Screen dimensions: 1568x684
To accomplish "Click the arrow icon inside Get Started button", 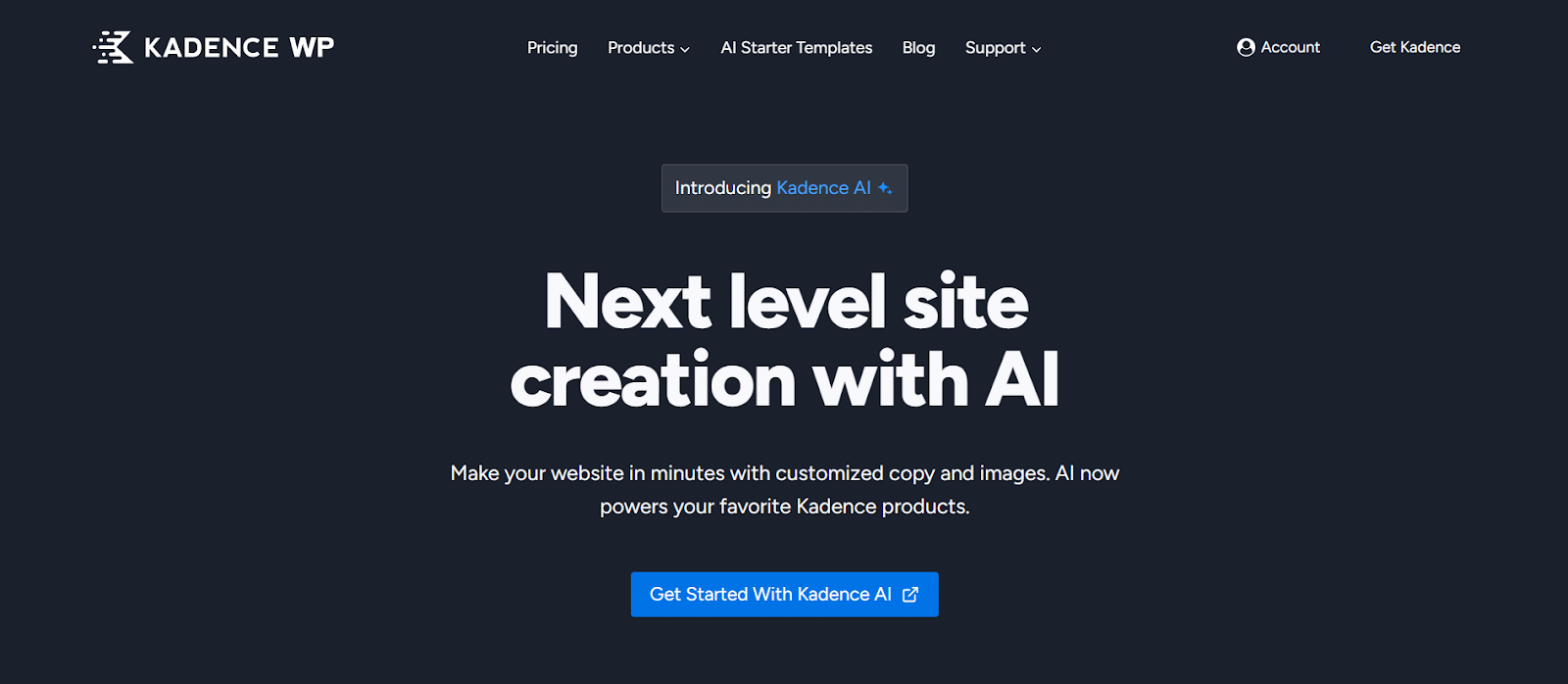I will point(910,594).
